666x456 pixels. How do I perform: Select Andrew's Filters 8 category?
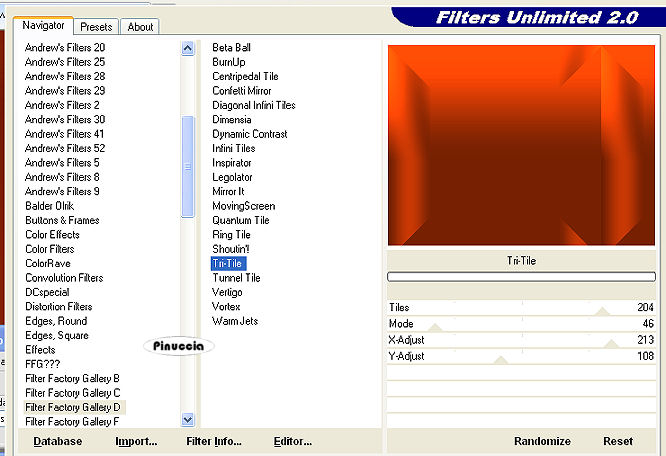pyautogui.click(x=62, y=177)
